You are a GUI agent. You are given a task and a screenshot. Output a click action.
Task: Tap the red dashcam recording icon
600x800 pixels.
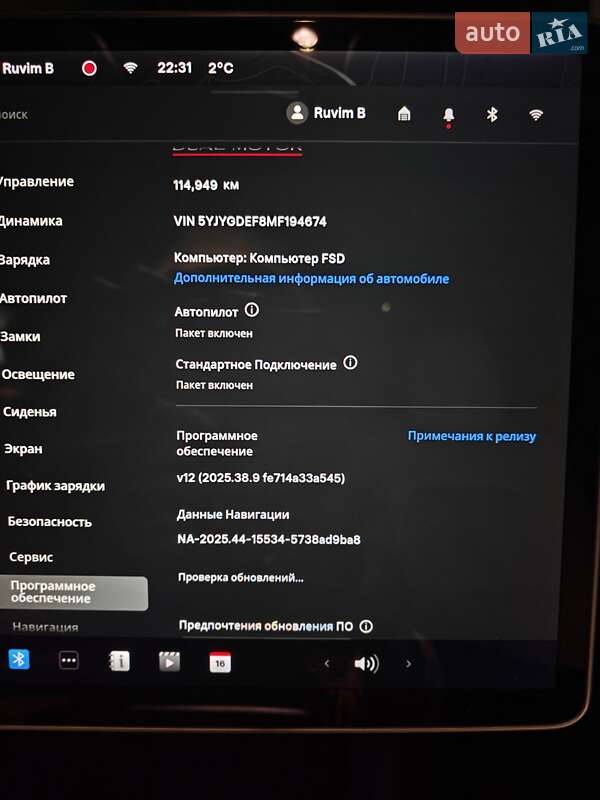pyautogui.click(x=89, y=68)
